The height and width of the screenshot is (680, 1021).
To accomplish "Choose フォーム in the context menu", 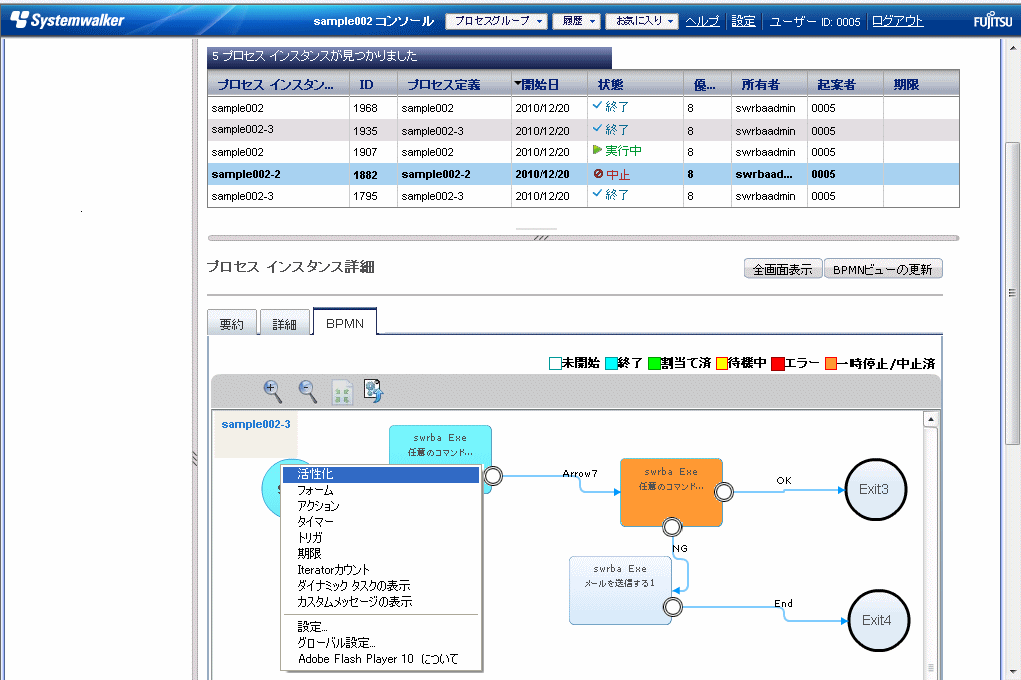I will point(381,490).
